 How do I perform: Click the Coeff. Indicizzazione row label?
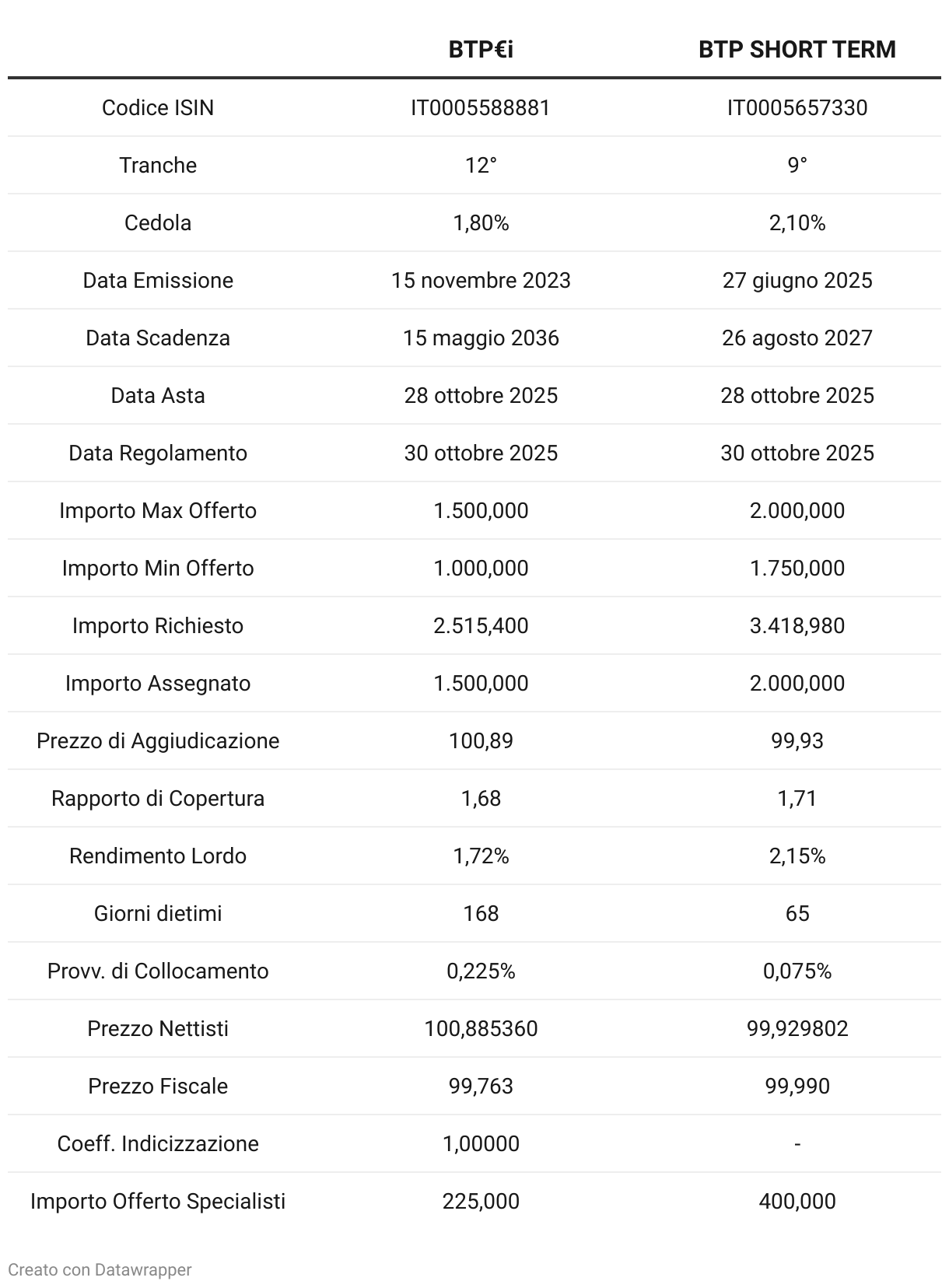(158, 1143)
